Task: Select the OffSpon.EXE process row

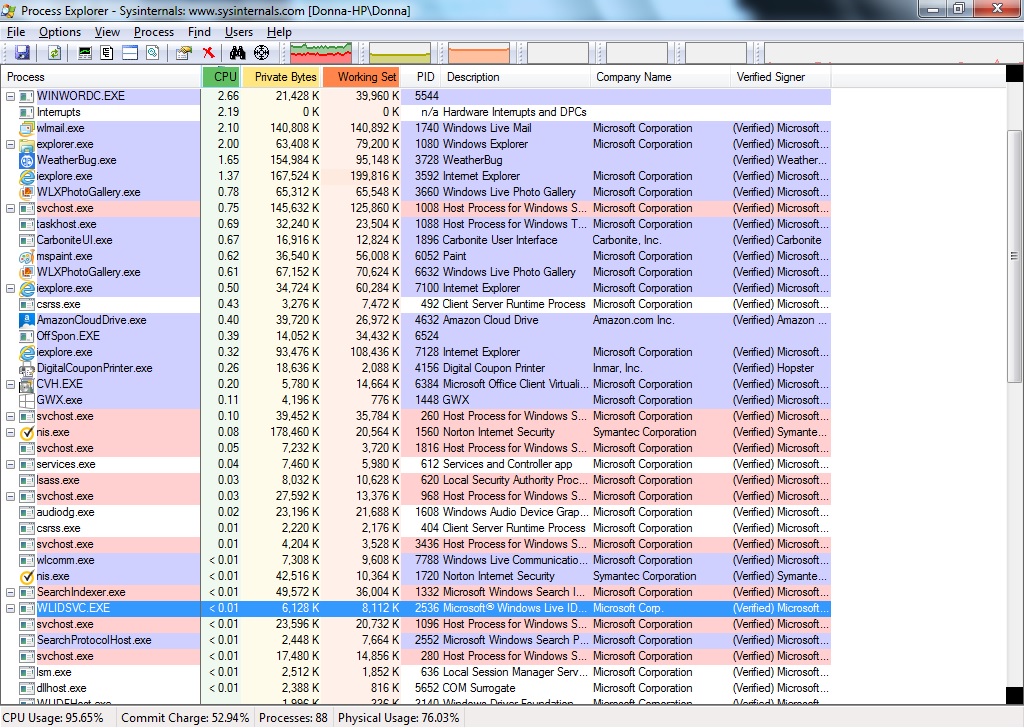Action: click(416, 336)
